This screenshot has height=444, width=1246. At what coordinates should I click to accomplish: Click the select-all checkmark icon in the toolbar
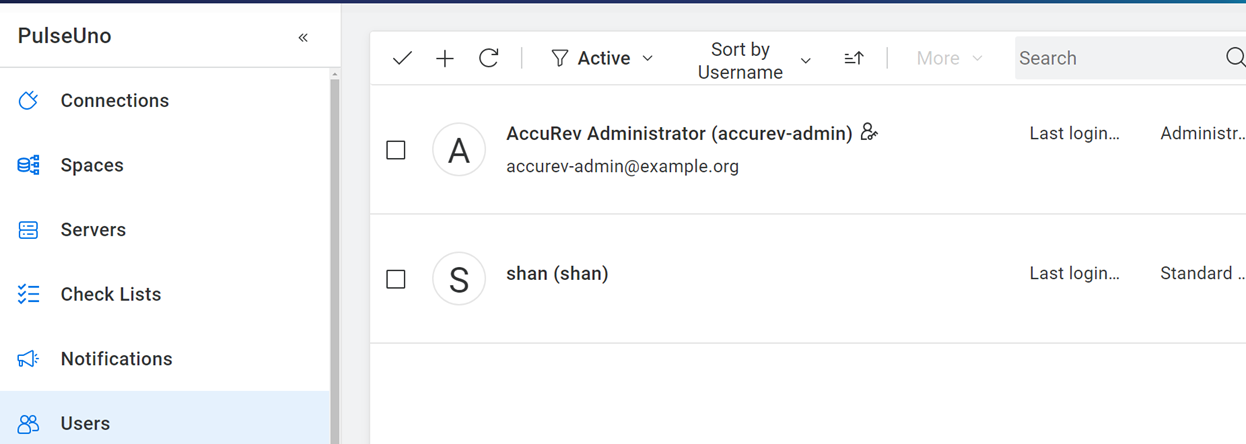click(x=402, y=58)
